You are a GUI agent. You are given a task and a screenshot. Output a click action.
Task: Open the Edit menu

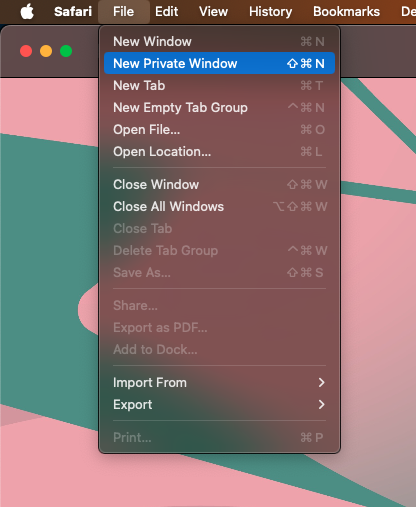[166, 12]
